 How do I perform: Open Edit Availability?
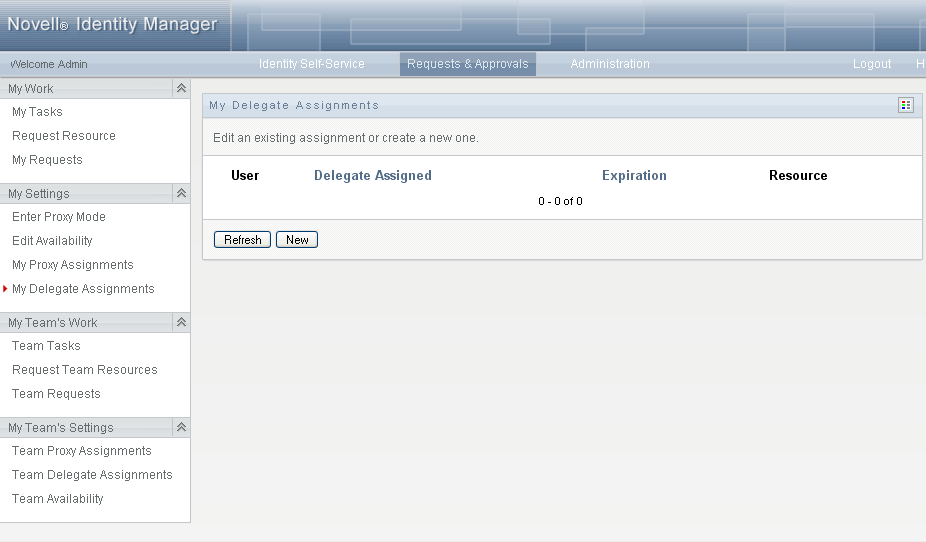coord(52,241)
